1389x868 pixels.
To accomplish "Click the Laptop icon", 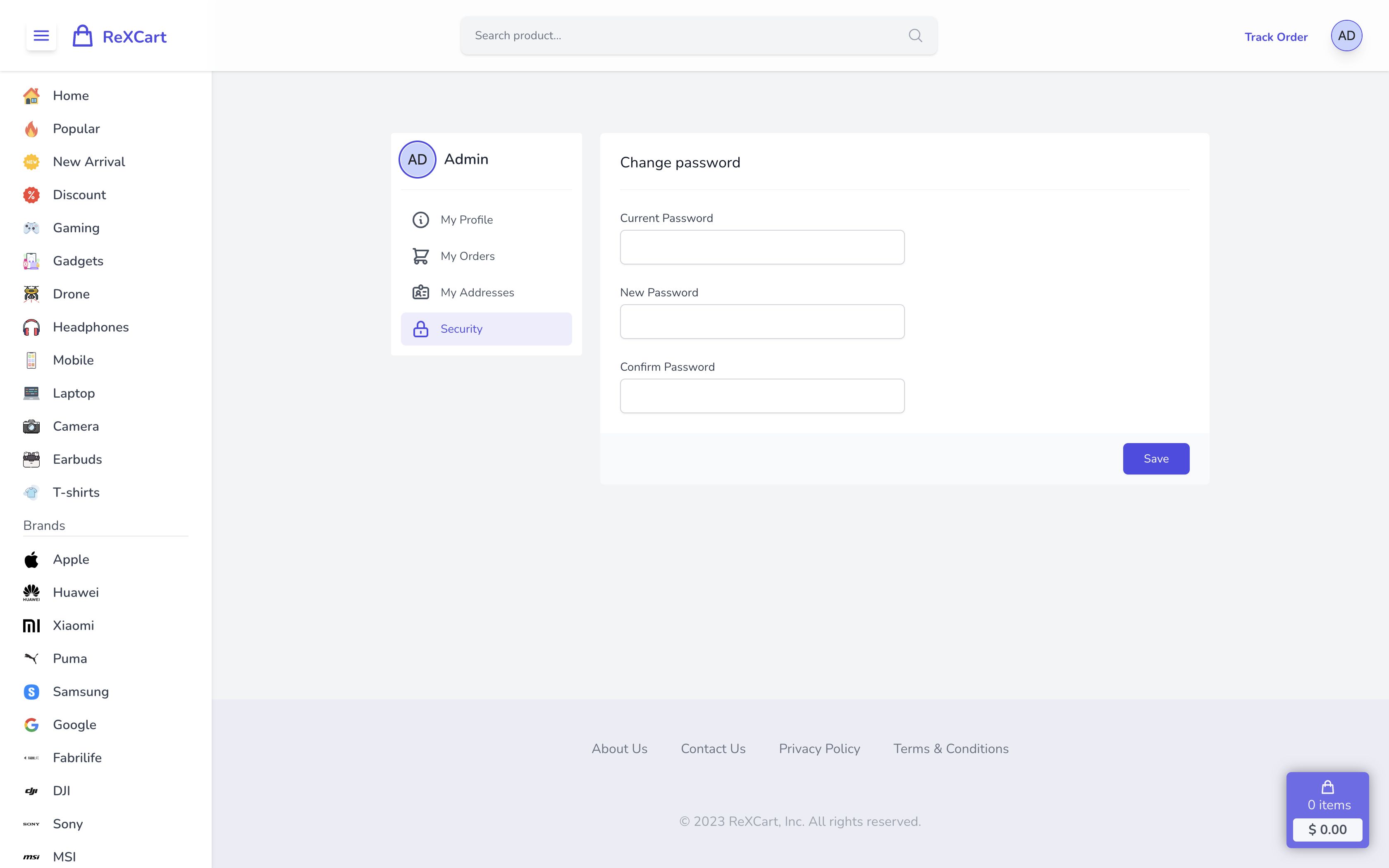I will (x=31, y=393).
